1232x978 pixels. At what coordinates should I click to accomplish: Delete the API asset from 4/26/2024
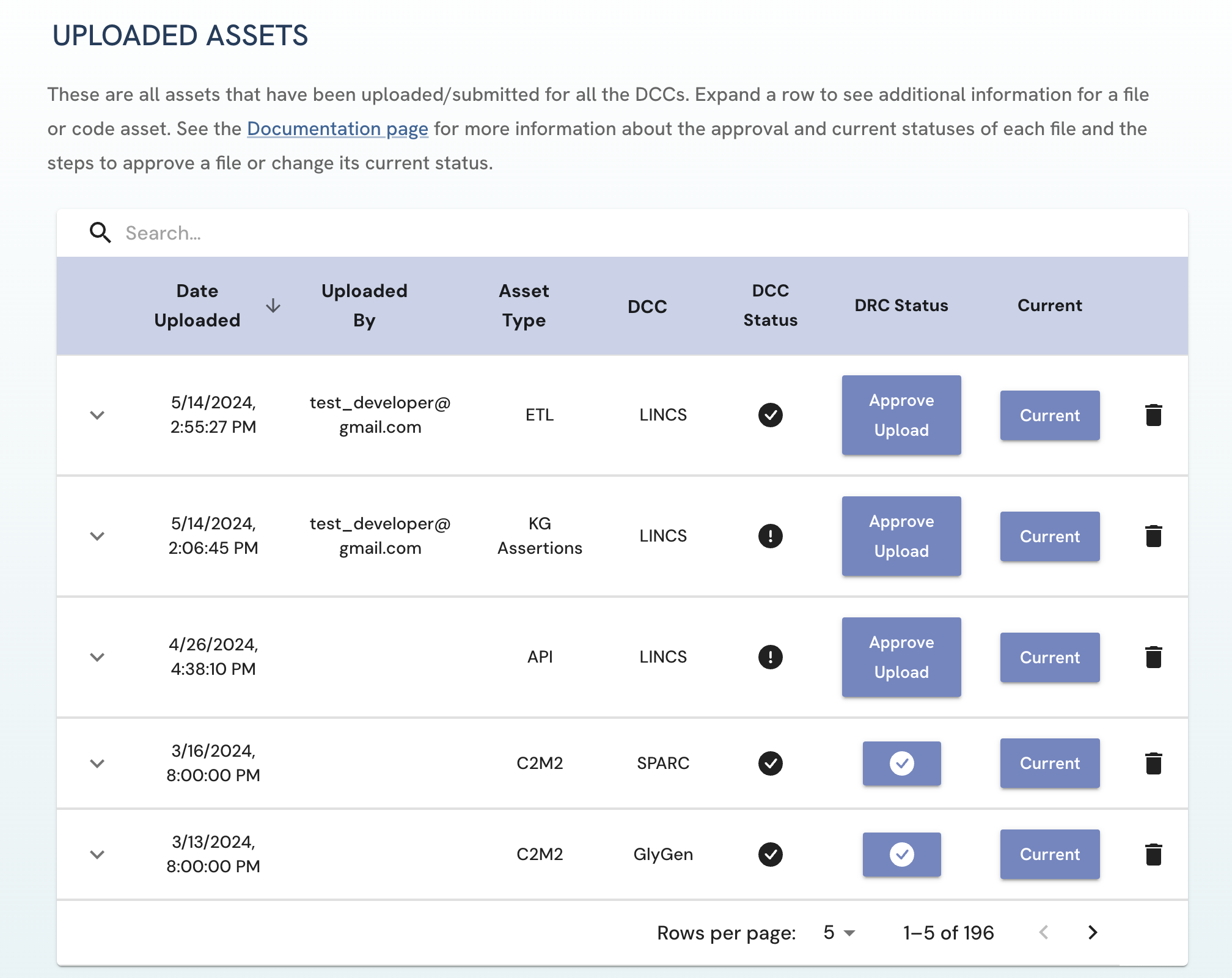coord(1153,657)
